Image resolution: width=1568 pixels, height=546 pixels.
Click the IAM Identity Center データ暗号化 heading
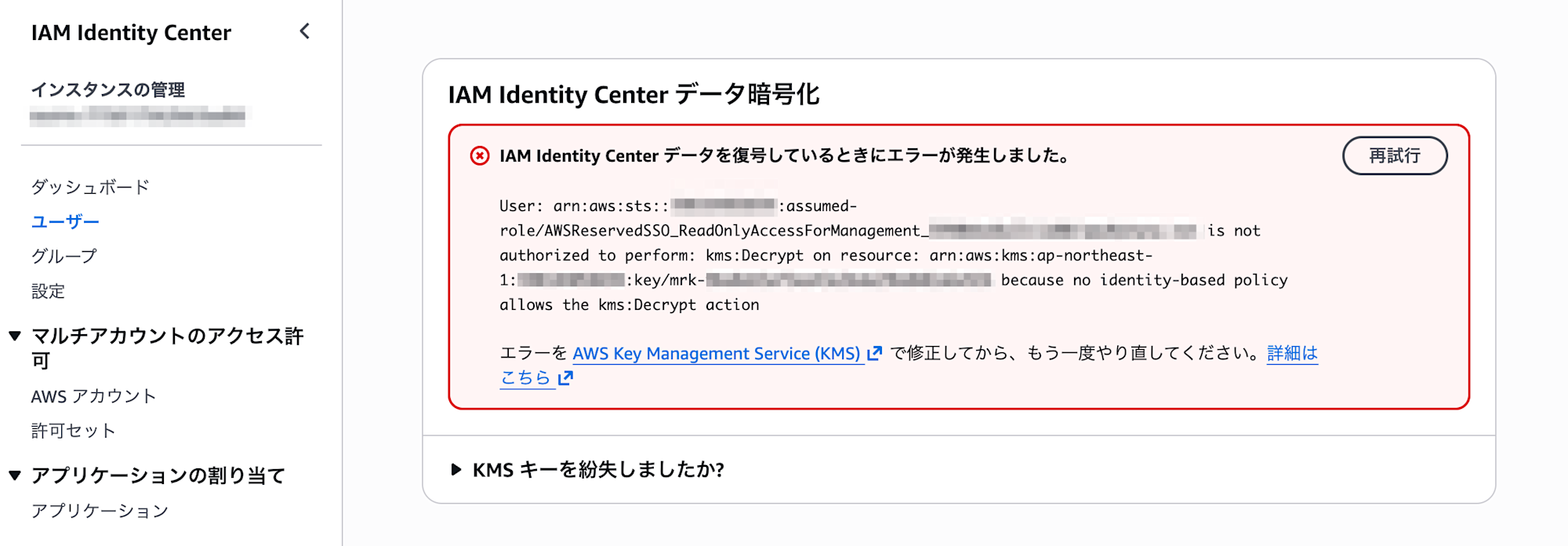click(633, 94)
